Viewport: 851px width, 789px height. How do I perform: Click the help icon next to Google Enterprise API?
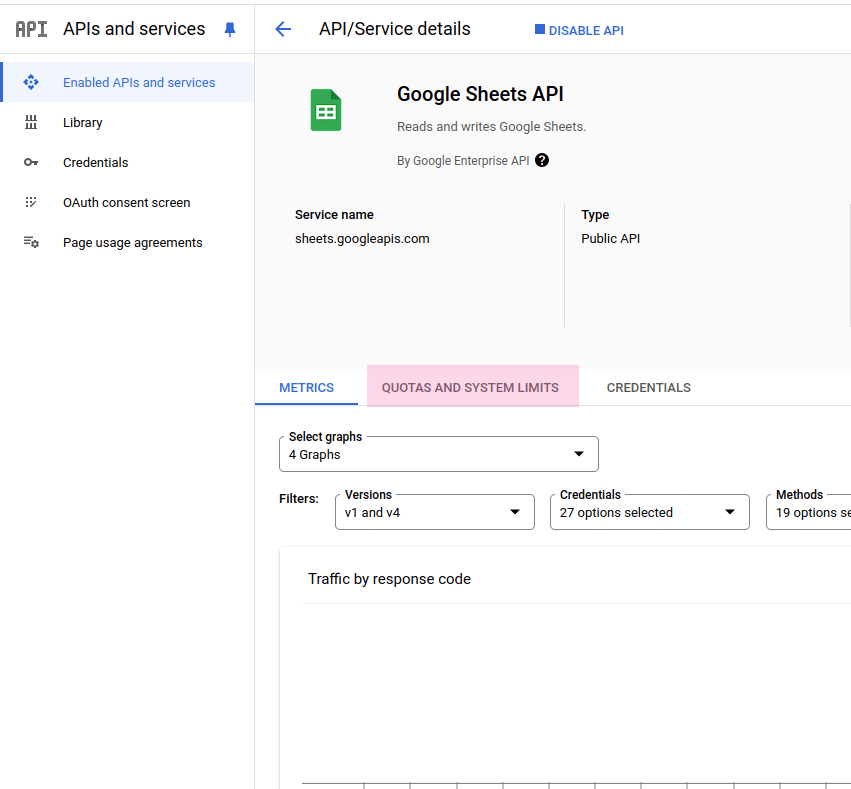(542, 160)
